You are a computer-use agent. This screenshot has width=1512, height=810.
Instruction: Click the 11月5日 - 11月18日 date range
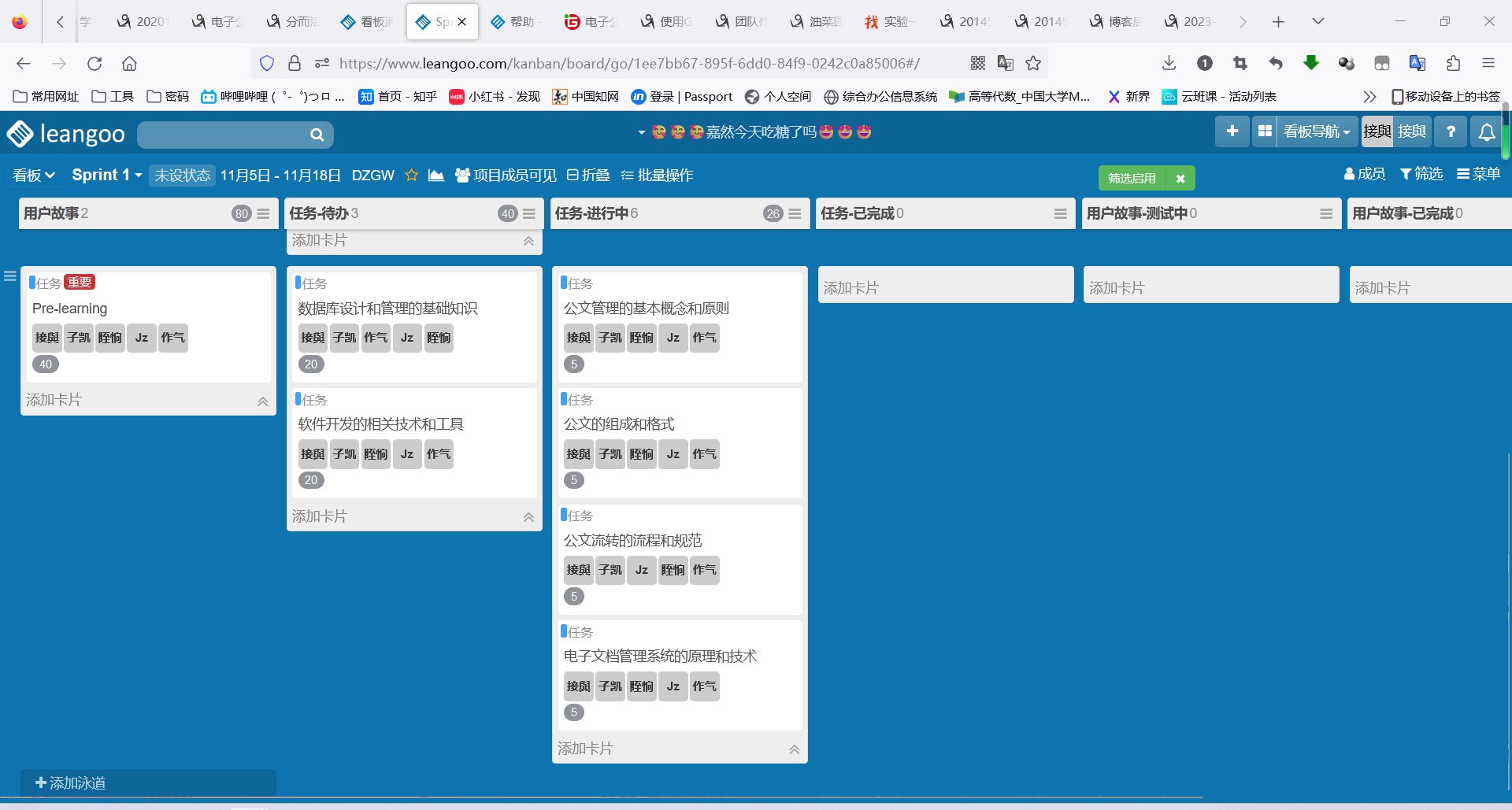click(280, 175)
